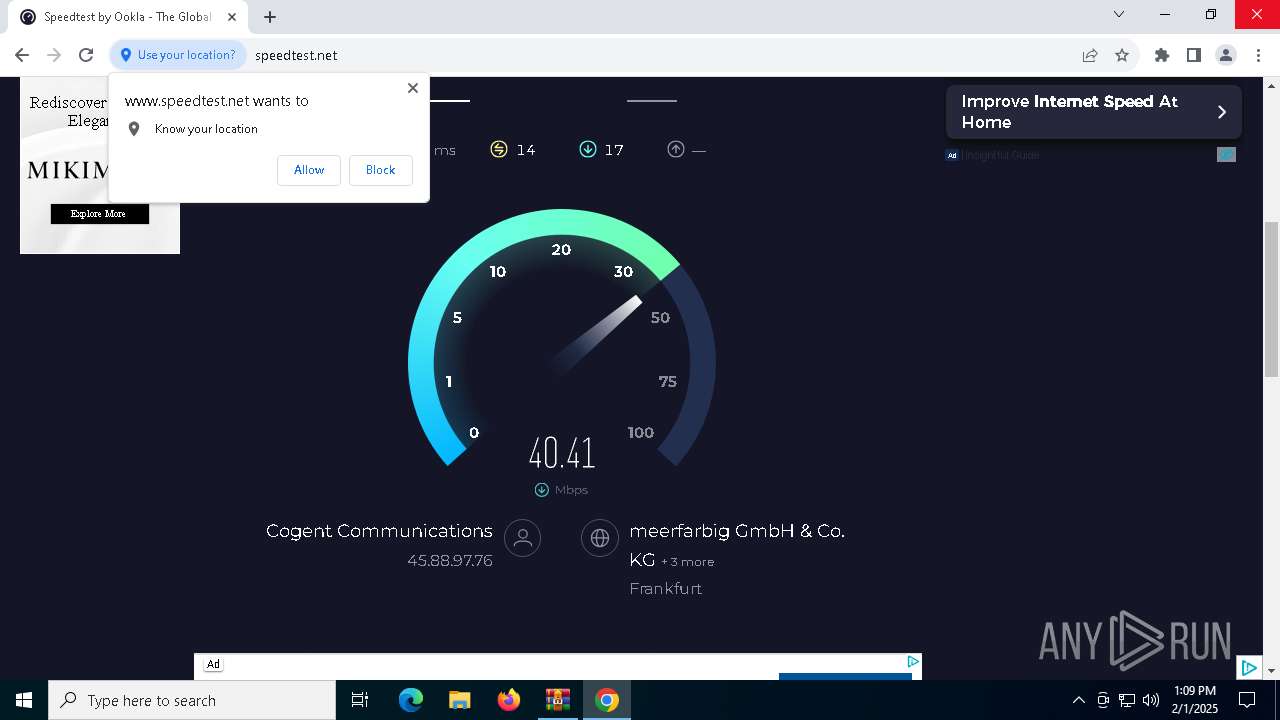Launch Firefox from taskbar
Screen dimensions: 1280x720
coord(508,700)
